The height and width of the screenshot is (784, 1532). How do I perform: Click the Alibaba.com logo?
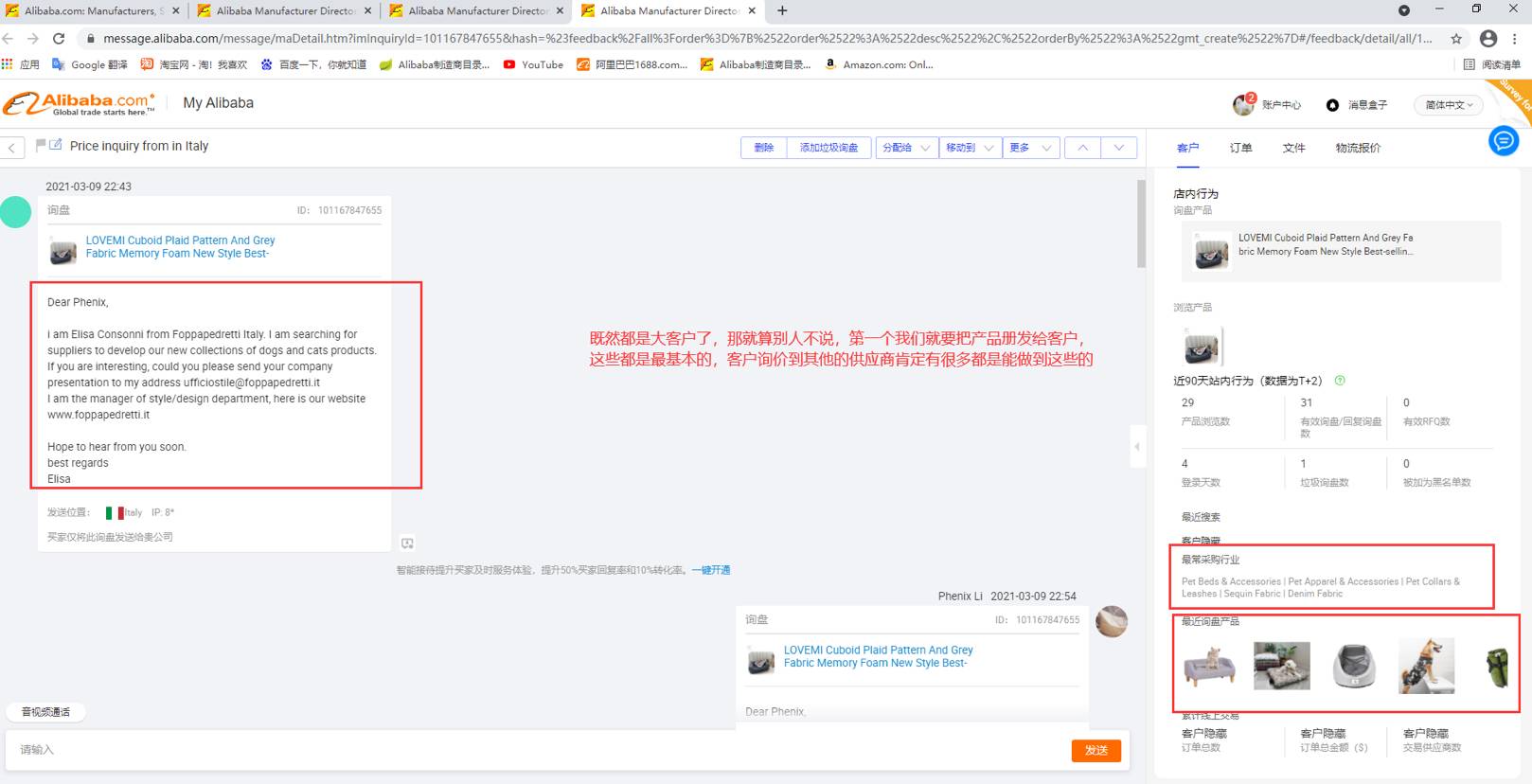(x=79, y=103)
